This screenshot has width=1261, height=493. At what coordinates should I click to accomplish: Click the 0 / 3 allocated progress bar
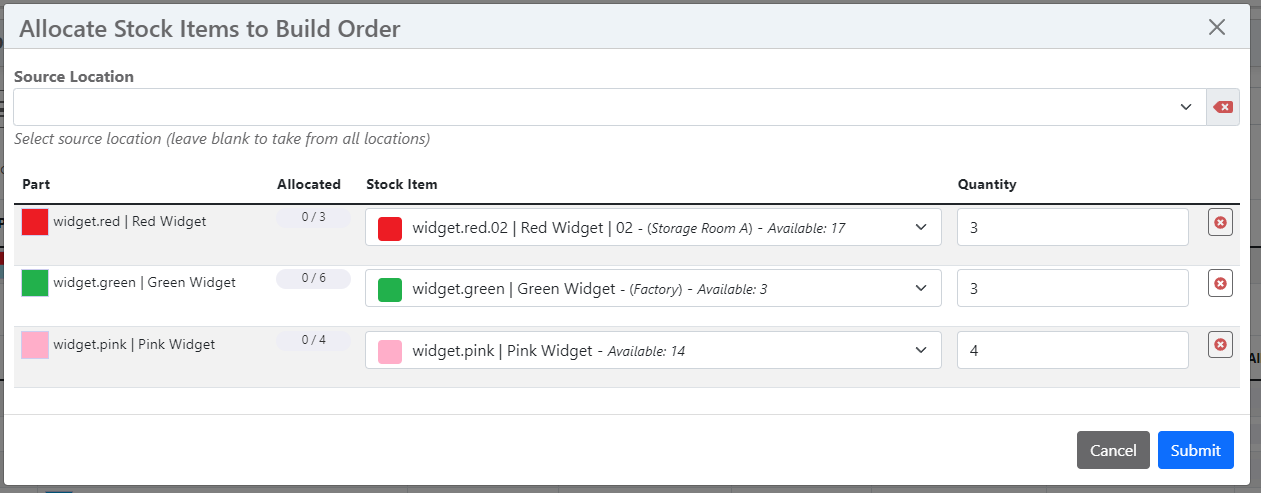pyautogui.click(x=313, y=218)
